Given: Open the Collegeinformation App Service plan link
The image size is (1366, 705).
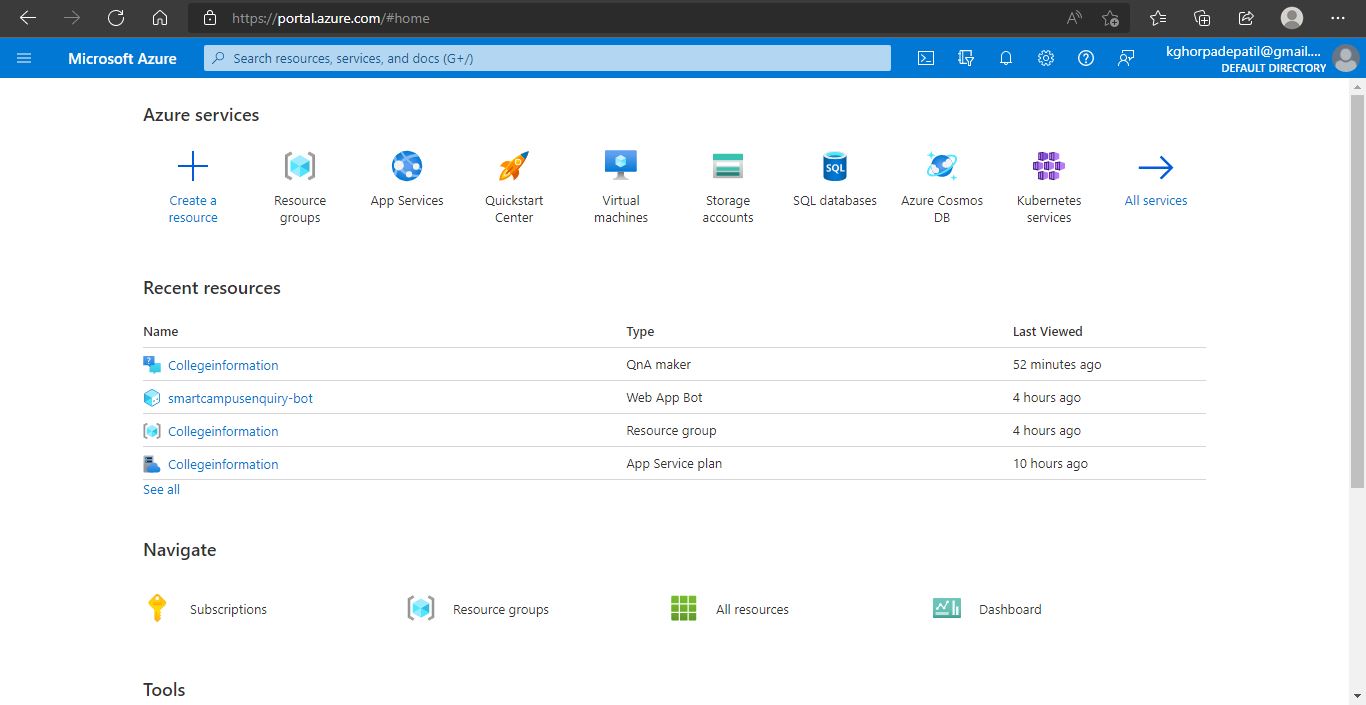Looking at the screenshot, I should tap(223, 464).
